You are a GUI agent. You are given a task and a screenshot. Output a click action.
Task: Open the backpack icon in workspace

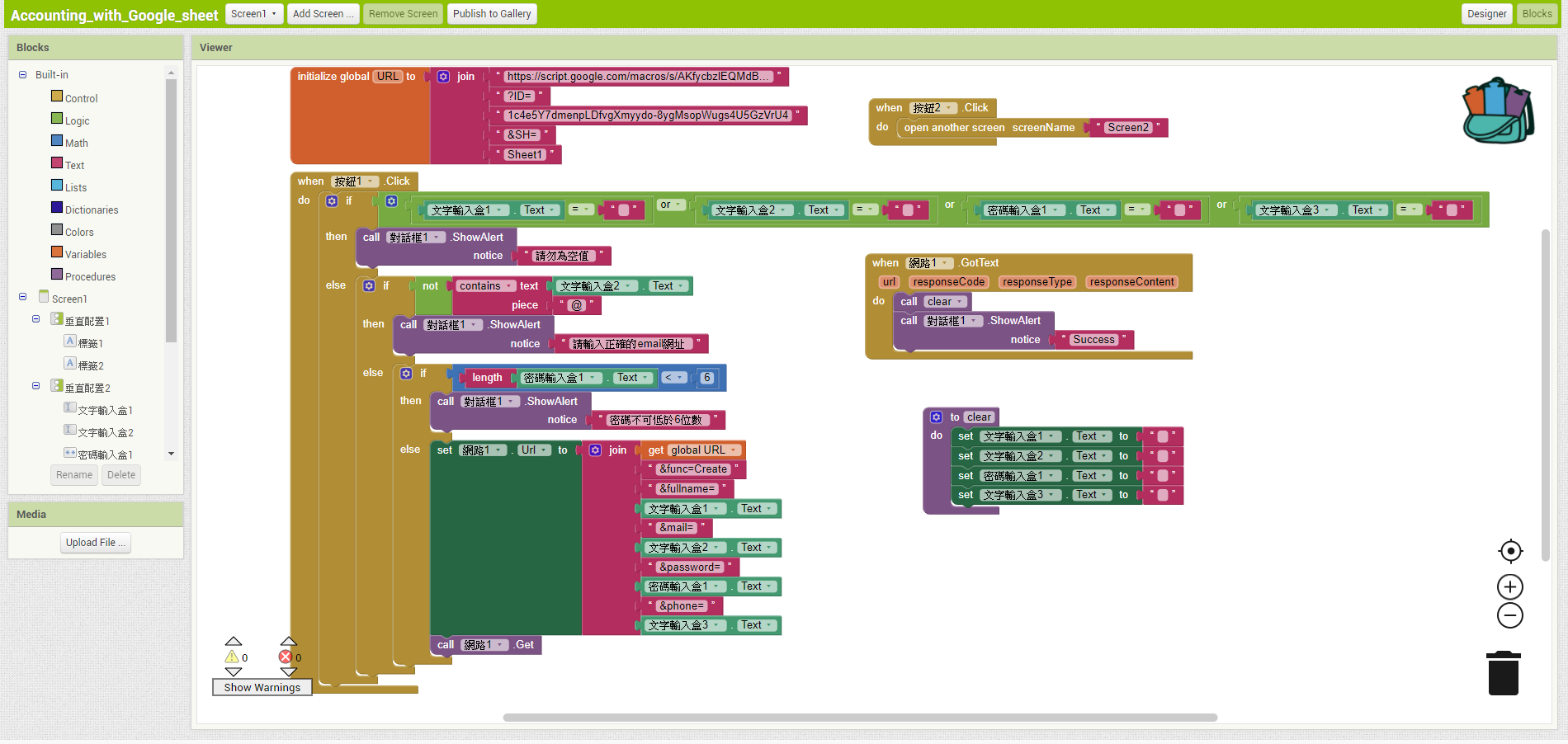pos(1498,111)
